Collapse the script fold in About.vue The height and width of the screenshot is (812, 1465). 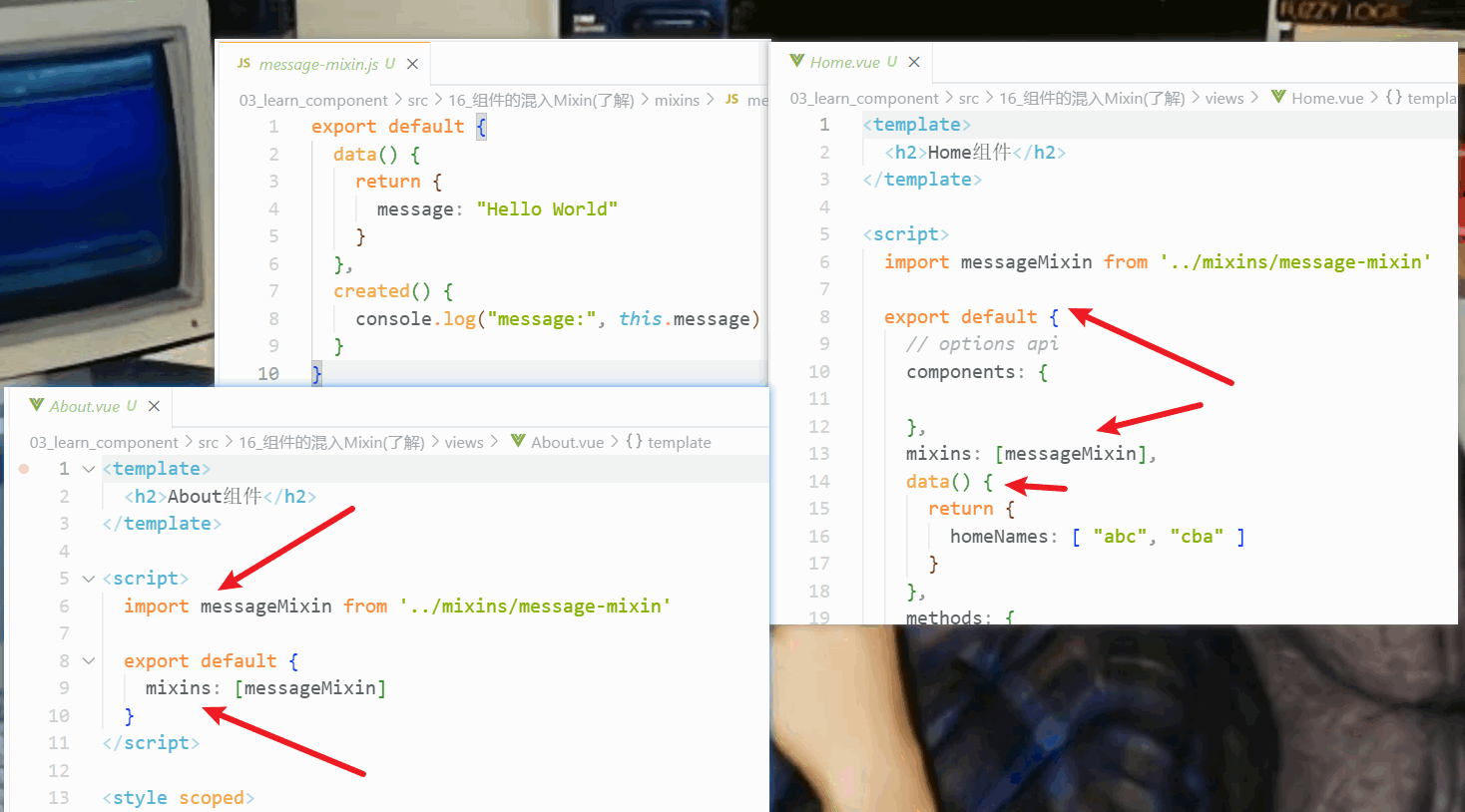(x=89, y=579)
